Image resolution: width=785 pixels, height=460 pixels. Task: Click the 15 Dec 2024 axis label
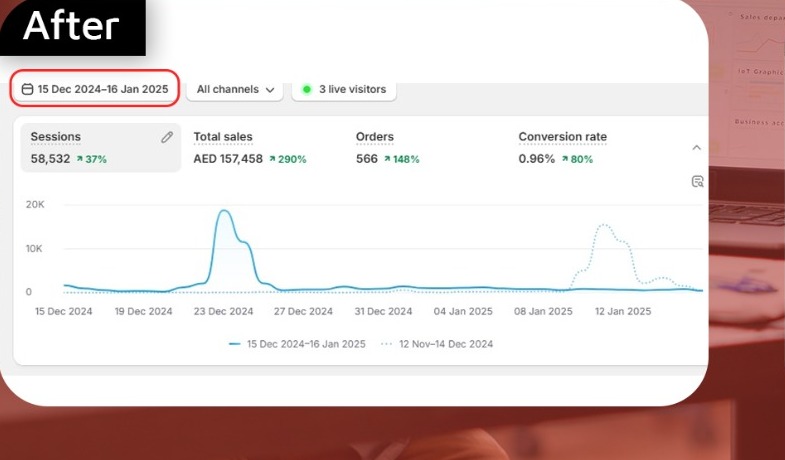click(64, 311)
